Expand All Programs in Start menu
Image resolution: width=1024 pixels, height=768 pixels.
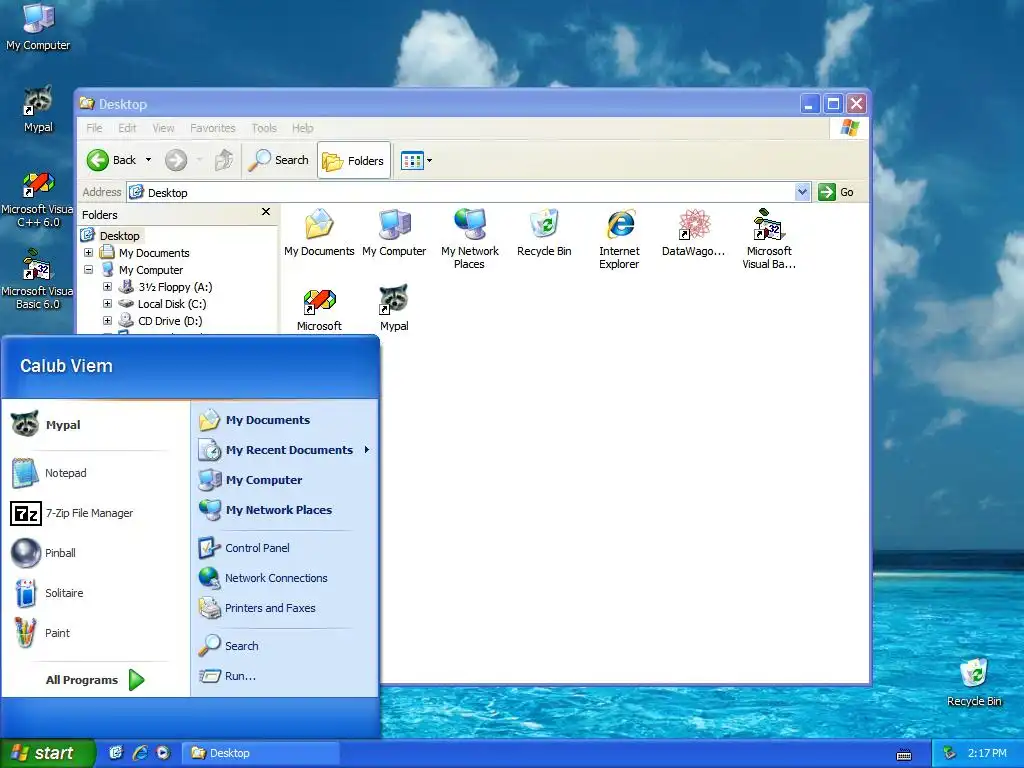(95, 680)
